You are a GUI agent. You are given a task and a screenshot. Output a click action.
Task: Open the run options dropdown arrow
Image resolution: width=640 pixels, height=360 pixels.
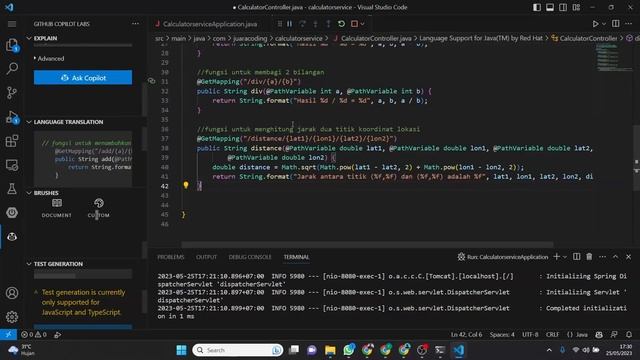click(604, 24)
